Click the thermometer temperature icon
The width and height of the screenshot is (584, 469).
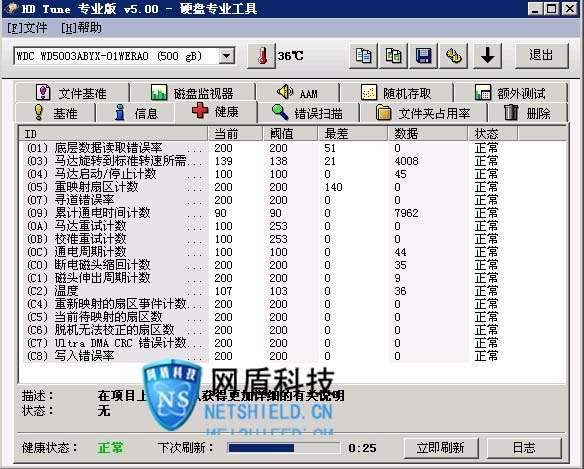(x=262, y=56)
